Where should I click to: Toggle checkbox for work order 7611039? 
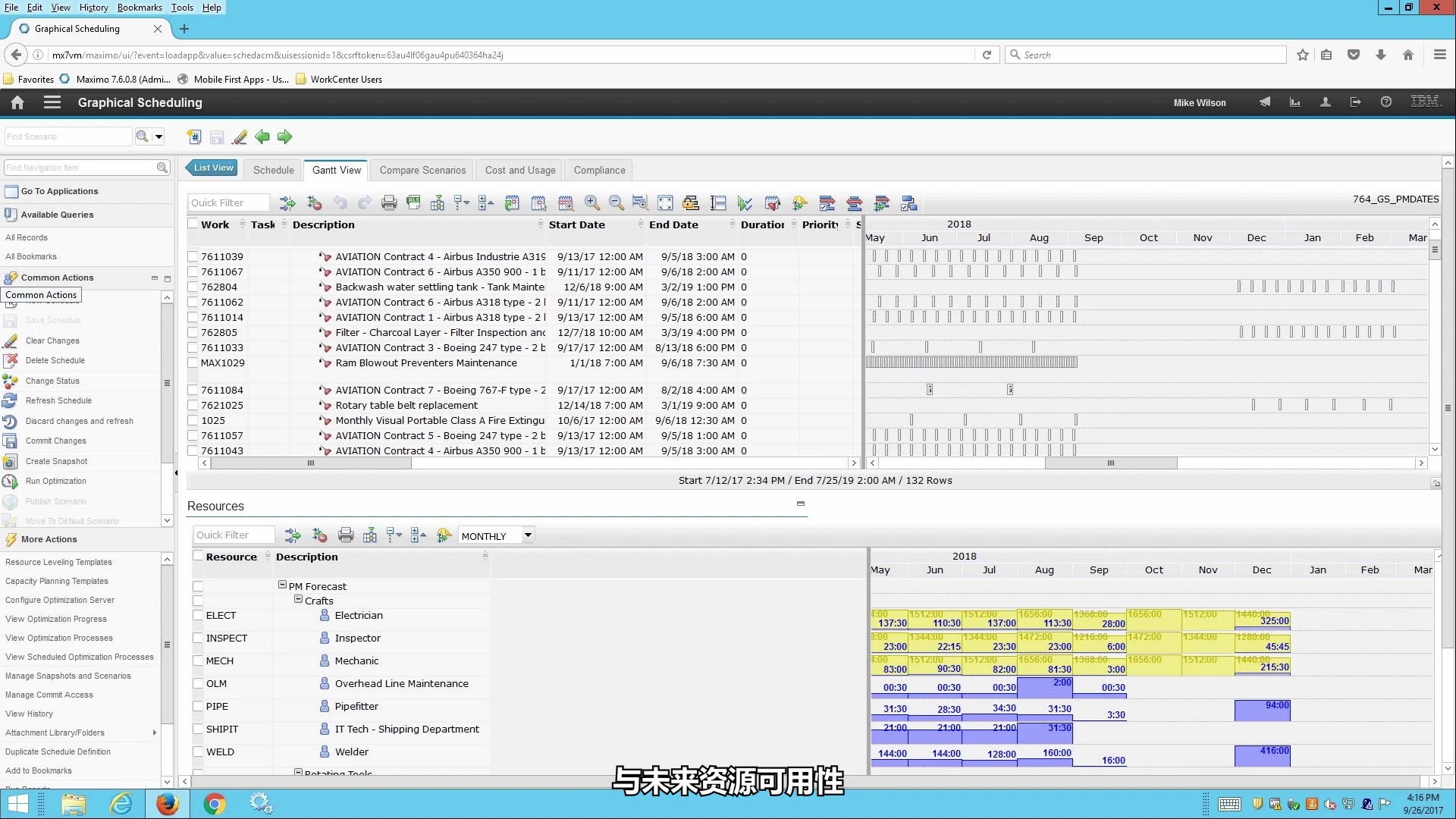point(191,256)
